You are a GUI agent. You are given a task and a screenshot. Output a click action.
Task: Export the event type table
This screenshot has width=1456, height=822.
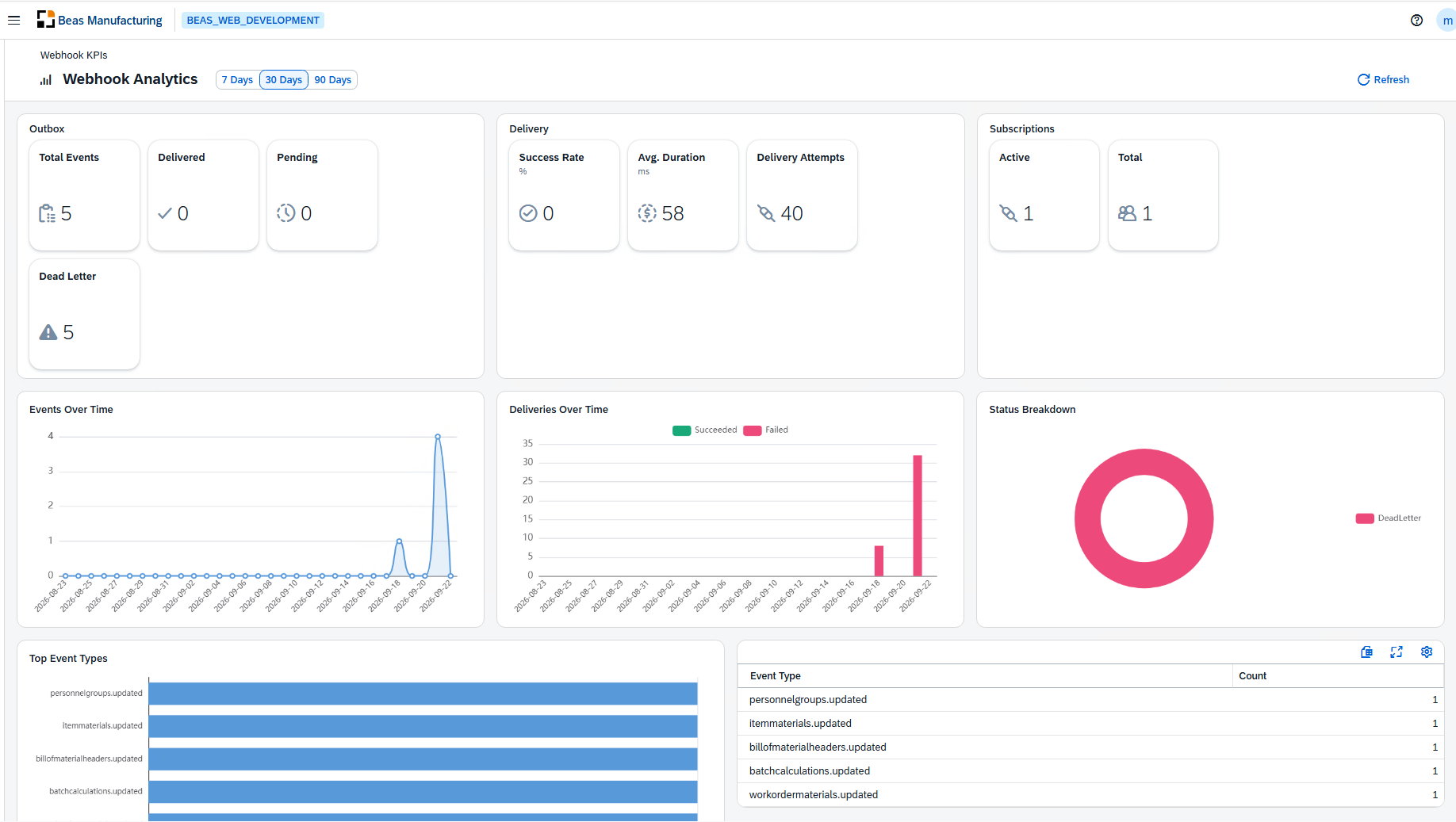coord(1366,652)
